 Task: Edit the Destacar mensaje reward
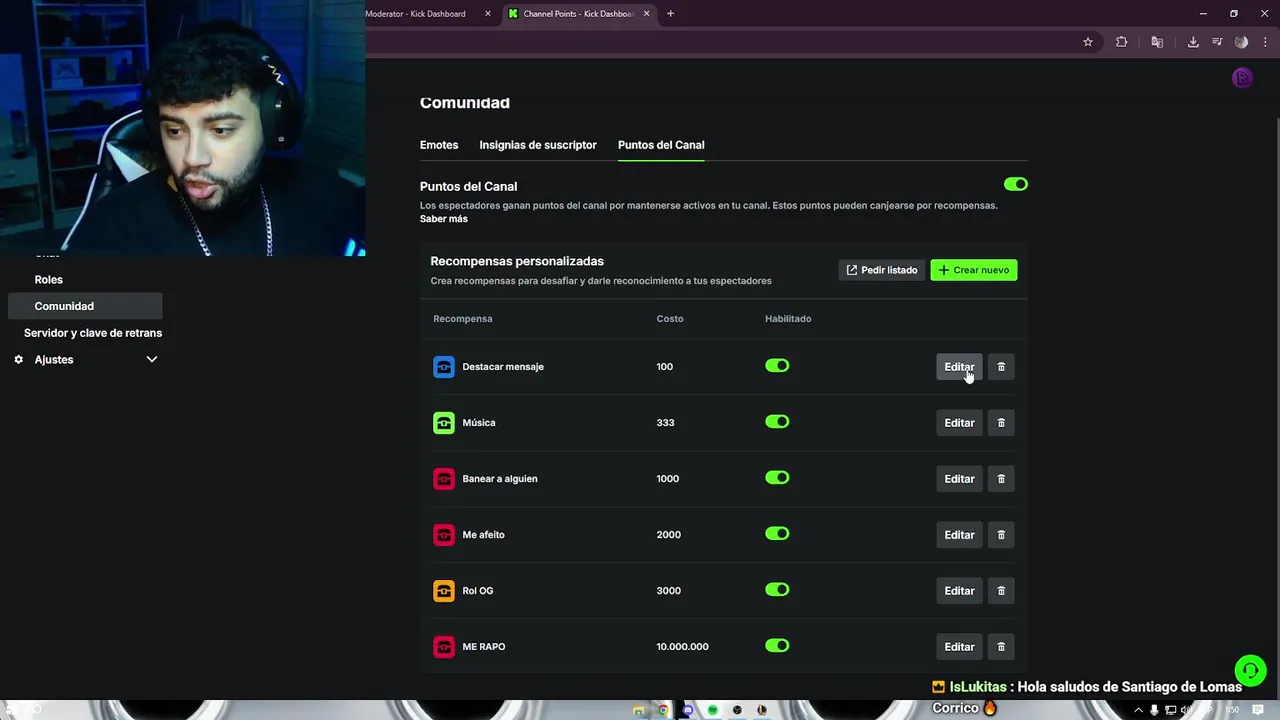pos(959,367)
